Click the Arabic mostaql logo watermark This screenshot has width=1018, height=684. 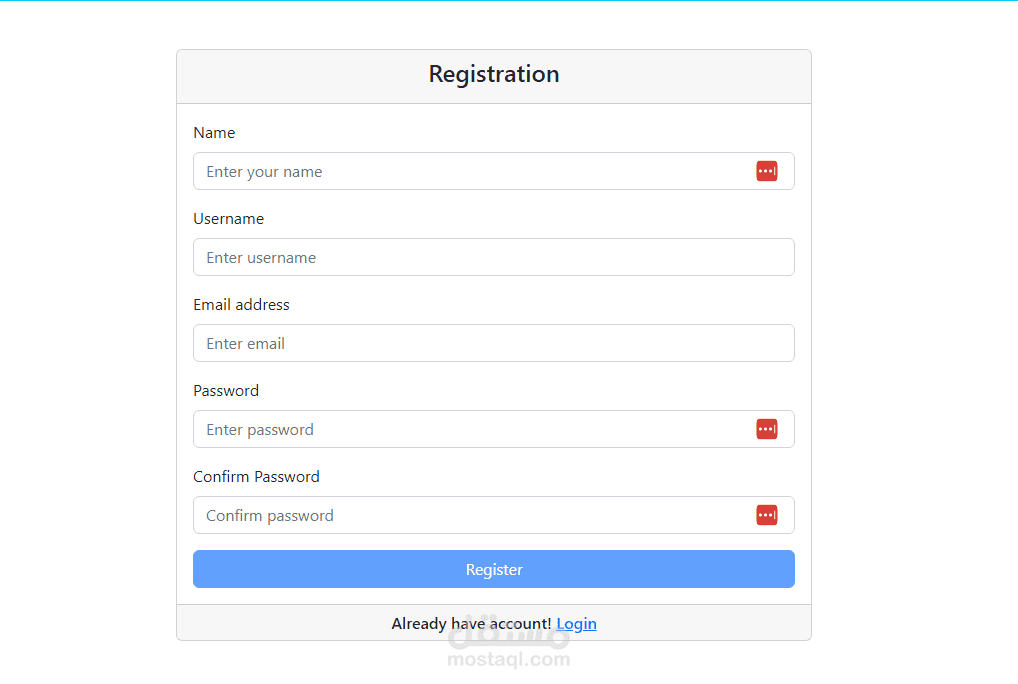tap(509, 637)
